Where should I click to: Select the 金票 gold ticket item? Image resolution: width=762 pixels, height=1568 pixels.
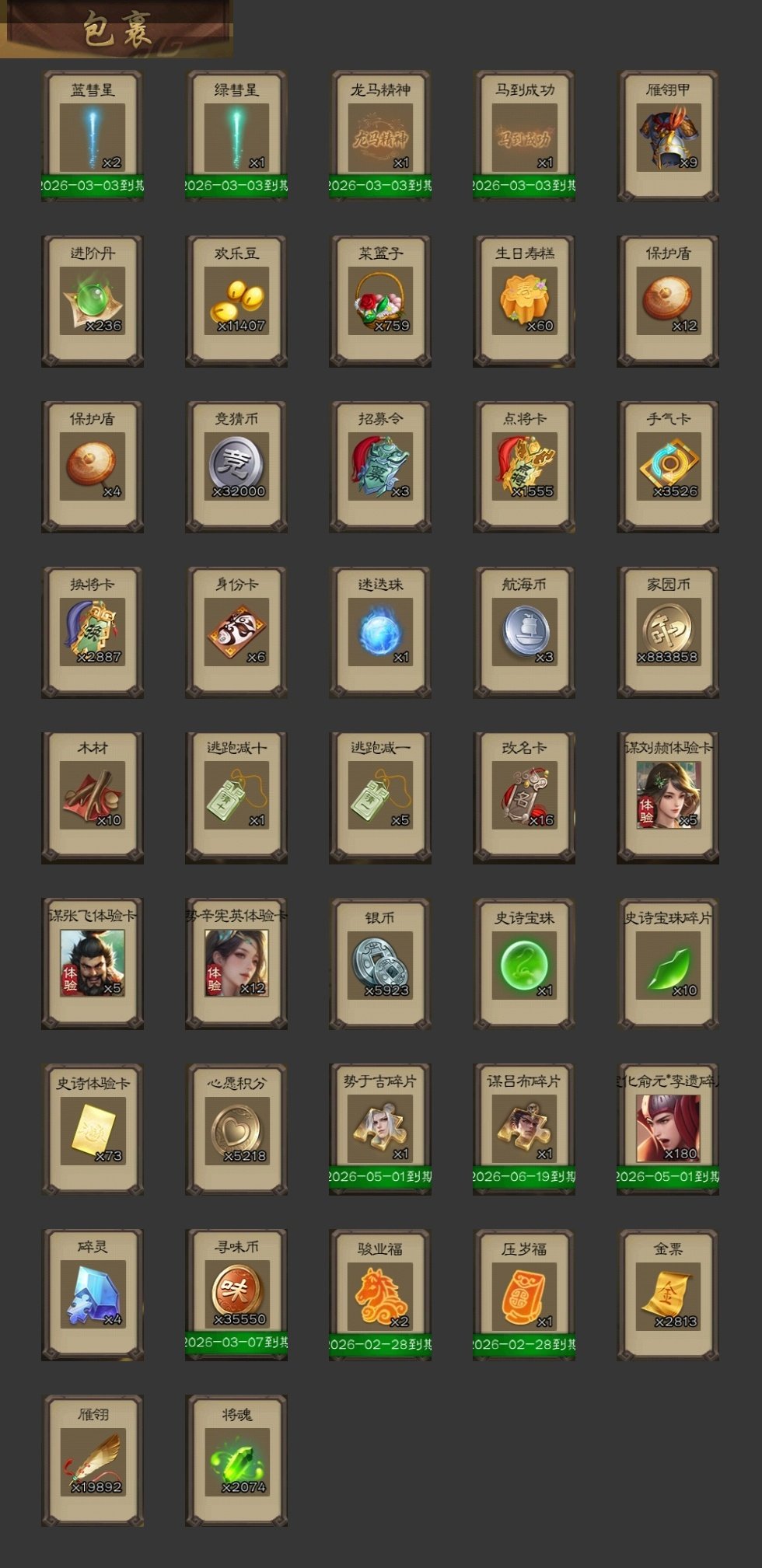coord(668,1295)
